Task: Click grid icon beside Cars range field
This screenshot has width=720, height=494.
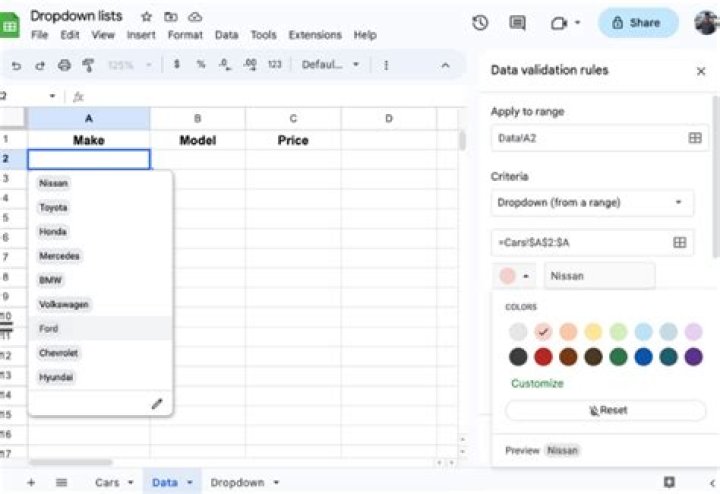Action: pos(680,242)
